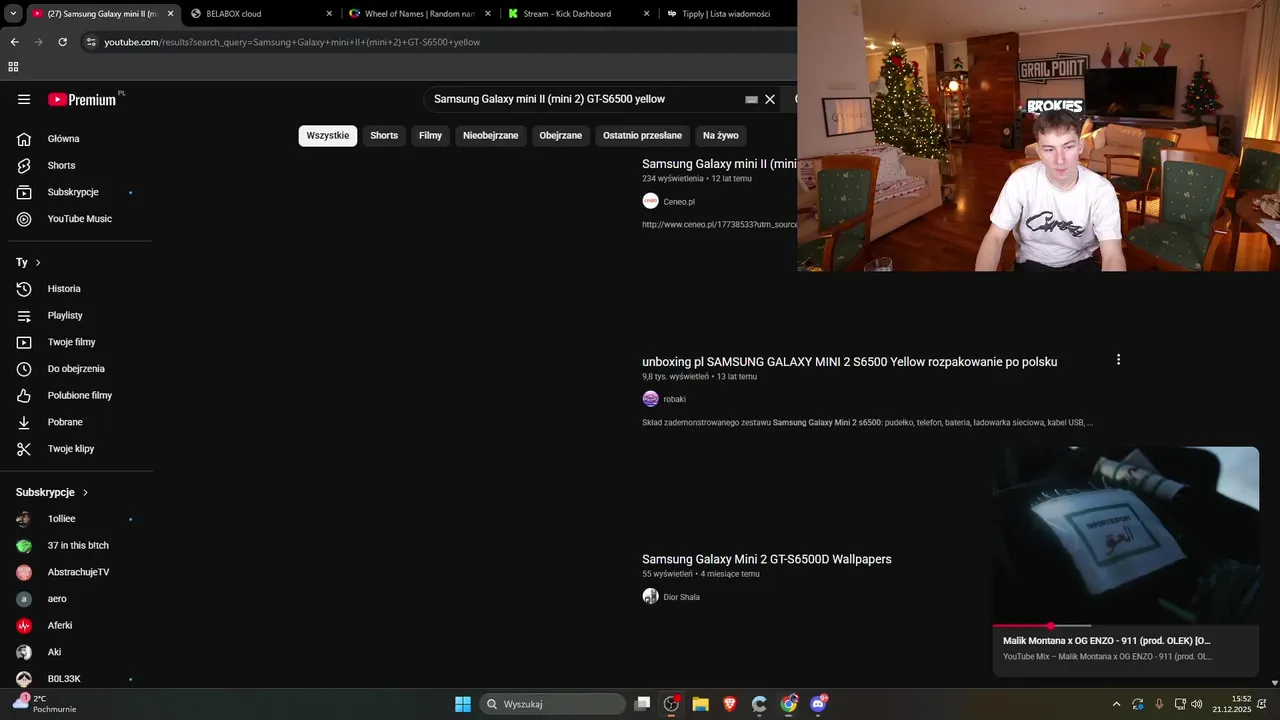Open Shorts from the left sidebar
Screen dimensions: 1280x720
coord(61,165)
